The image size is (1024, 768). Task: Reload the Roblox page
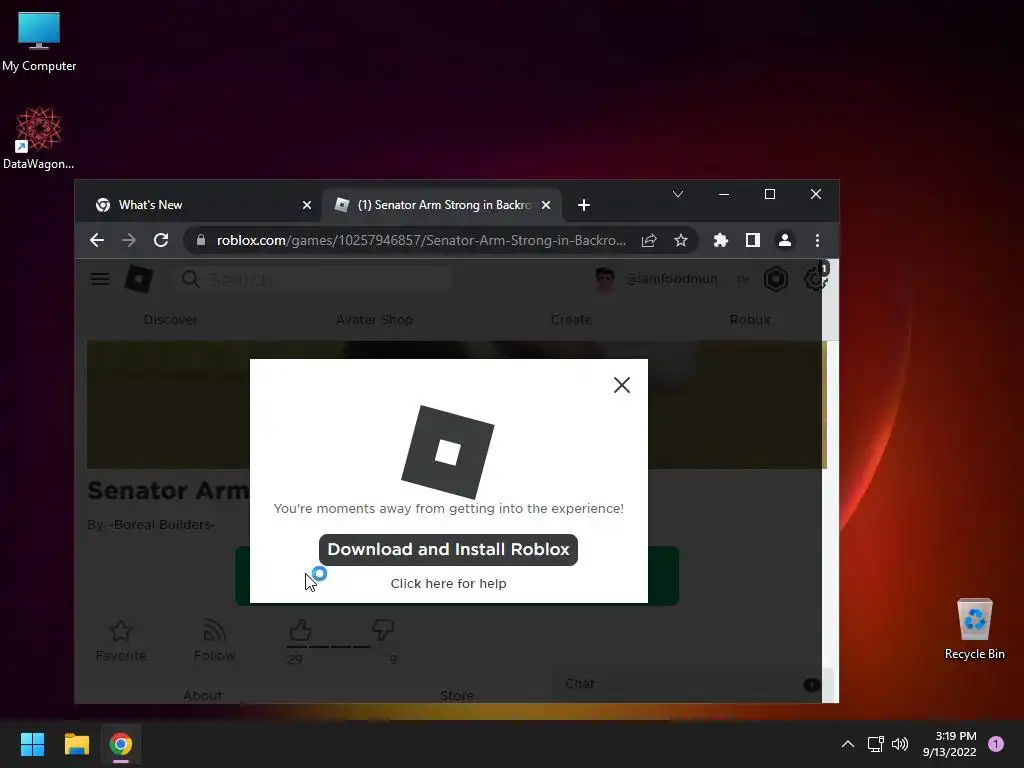tap(161, 240)
